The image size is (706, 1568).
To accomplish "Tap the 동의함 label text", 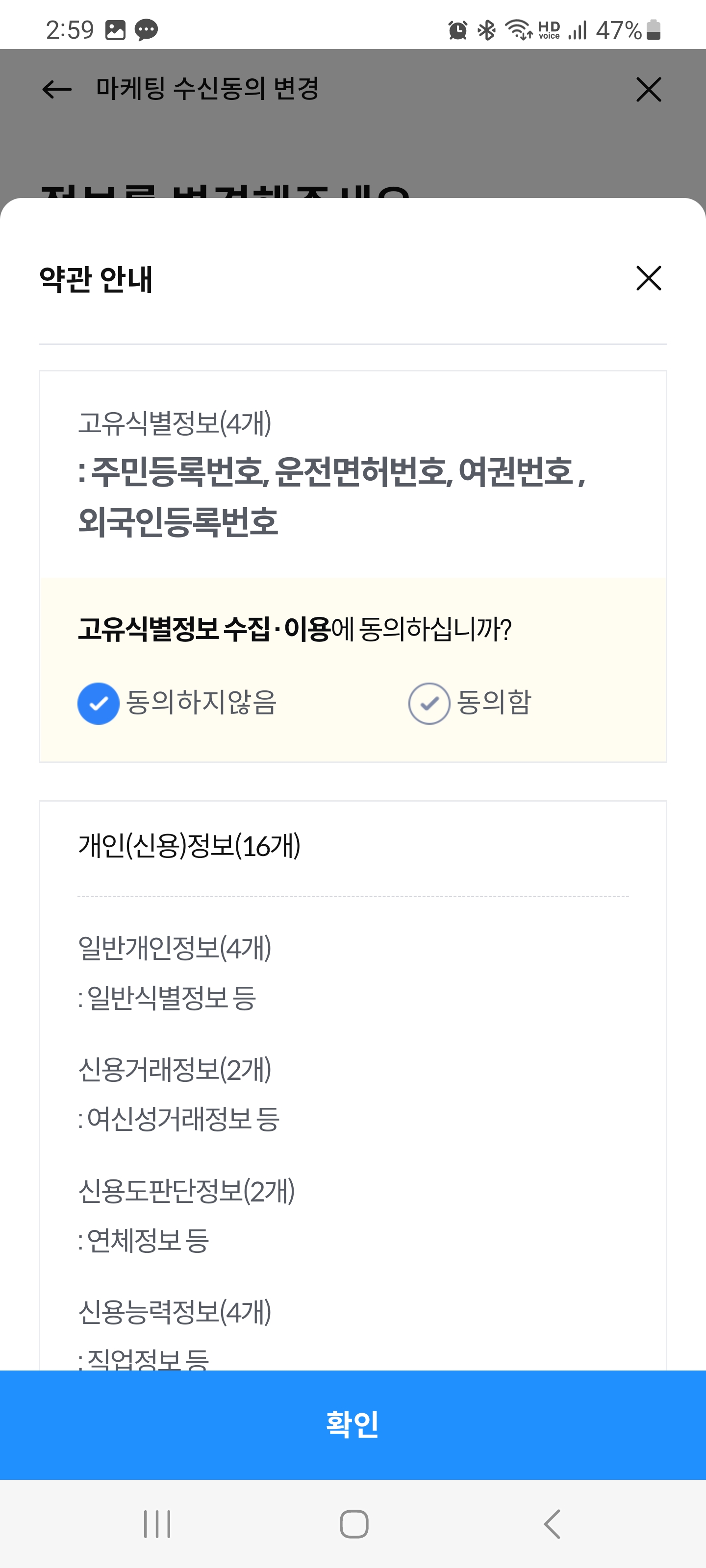I will [494, 702].
